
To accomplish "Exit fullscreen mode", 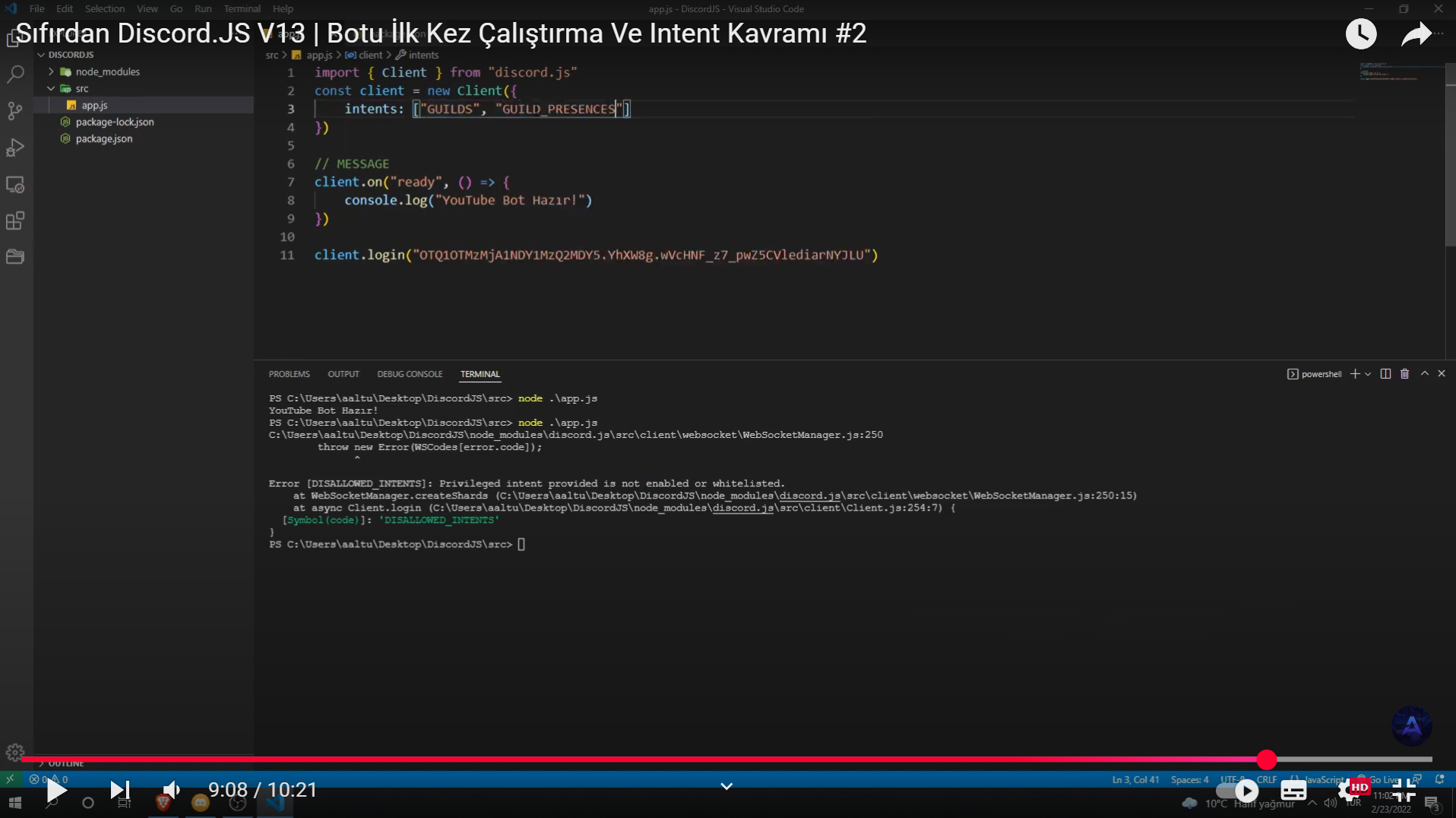I will [1404, 791].
